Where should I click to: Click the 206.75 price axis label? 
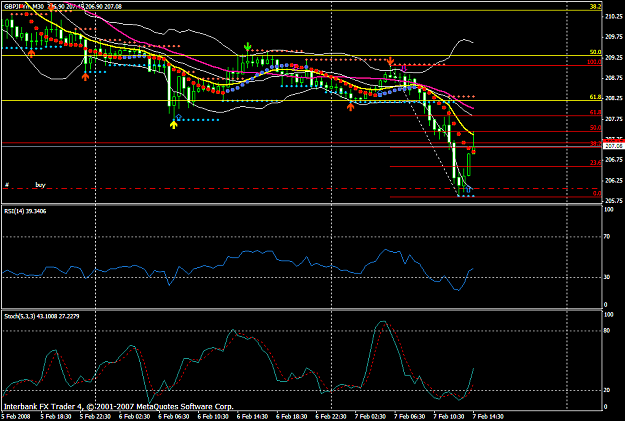tap(614, 160)
